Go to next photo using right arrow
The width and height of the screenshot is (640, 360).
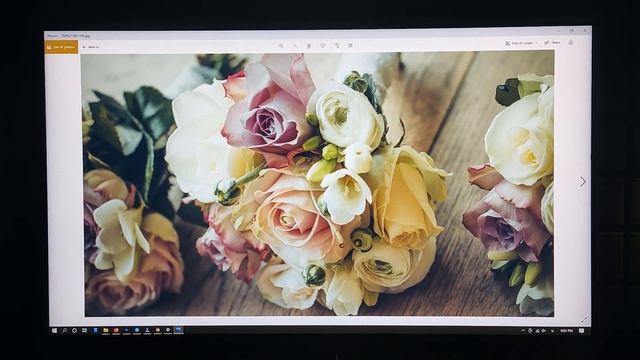pyautogui.click(x=582, y=182)
